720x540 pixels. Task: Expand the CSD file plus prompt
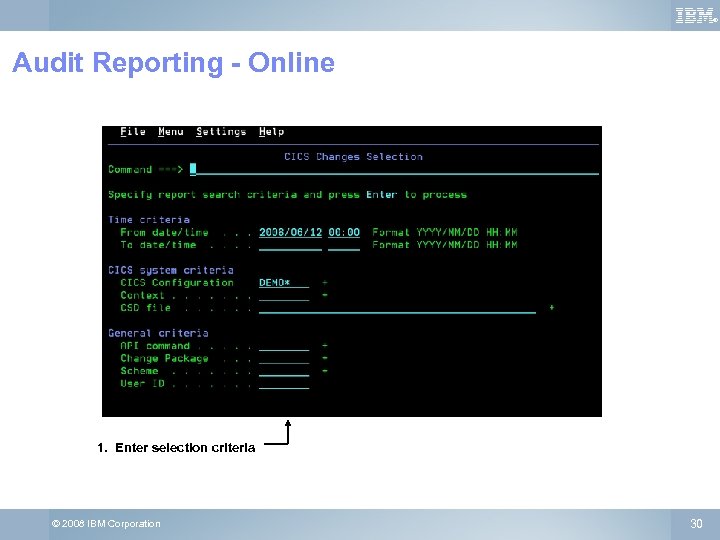[551, 308]
